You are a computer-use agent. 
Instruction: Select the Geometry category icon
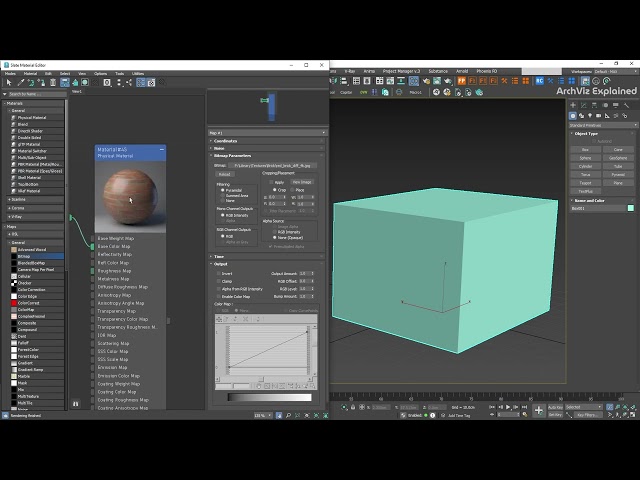[573, 116]
